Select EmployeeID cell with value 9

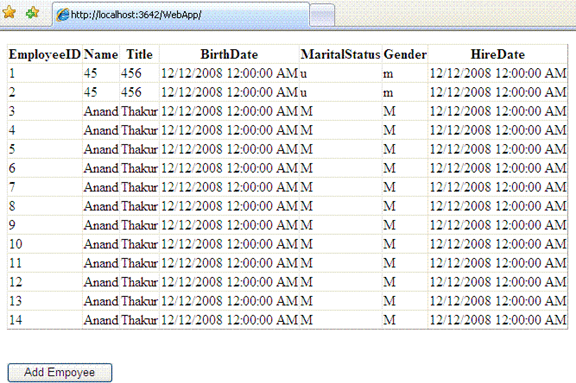[45, 225]
